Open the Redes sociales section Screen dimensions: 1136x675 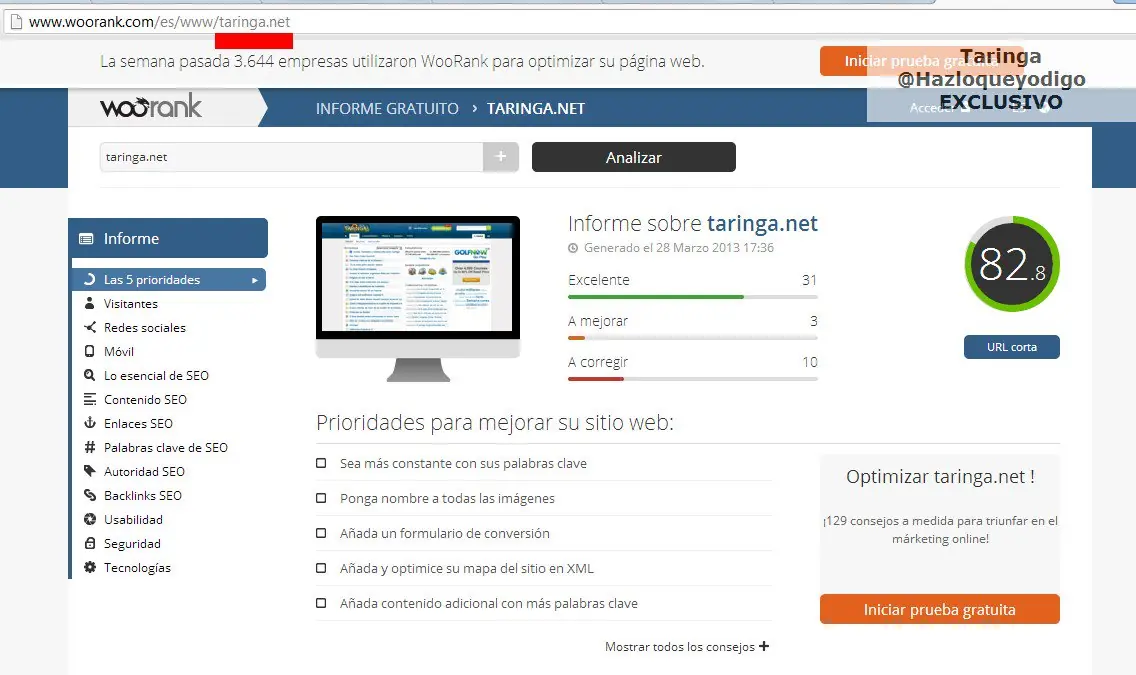coord(145,327)
